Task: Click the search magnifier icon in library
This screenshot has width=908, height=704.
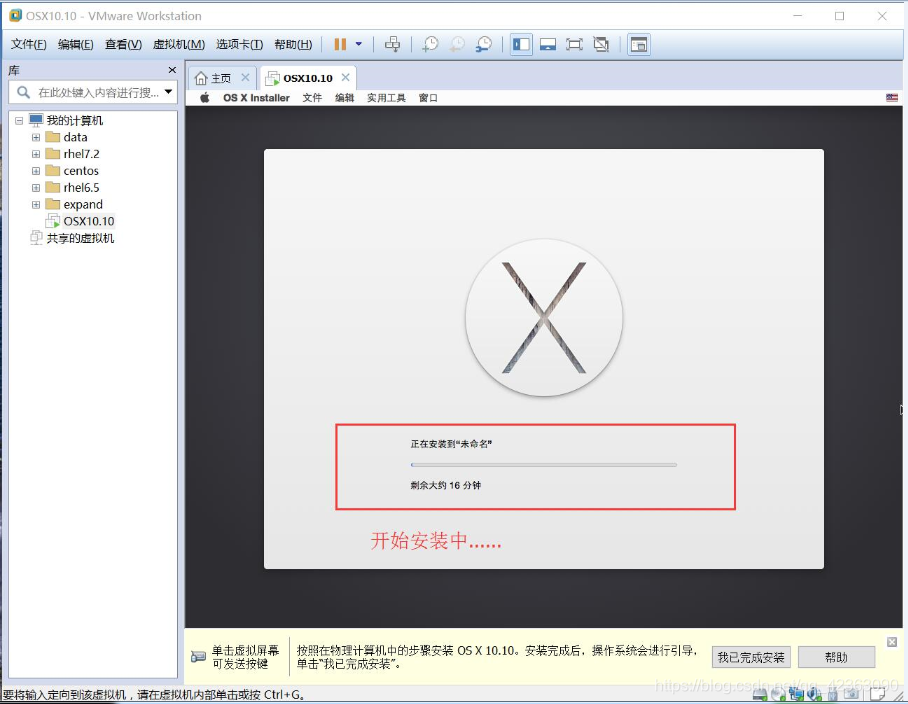Action: click(23, 92)
